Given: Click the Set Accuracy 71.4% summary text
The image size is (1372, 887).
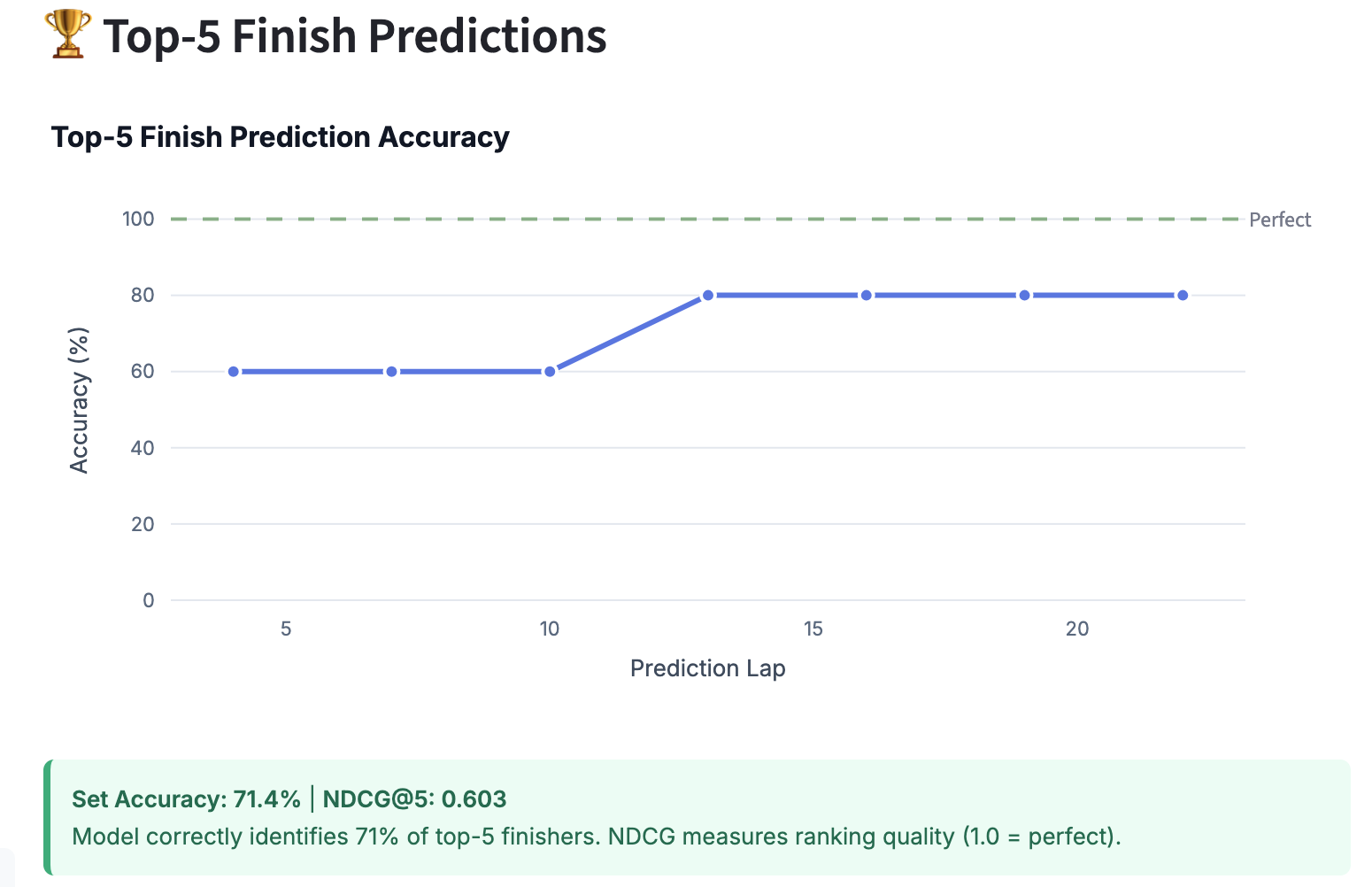Looking at the screenshot, I should pos(187,799).
